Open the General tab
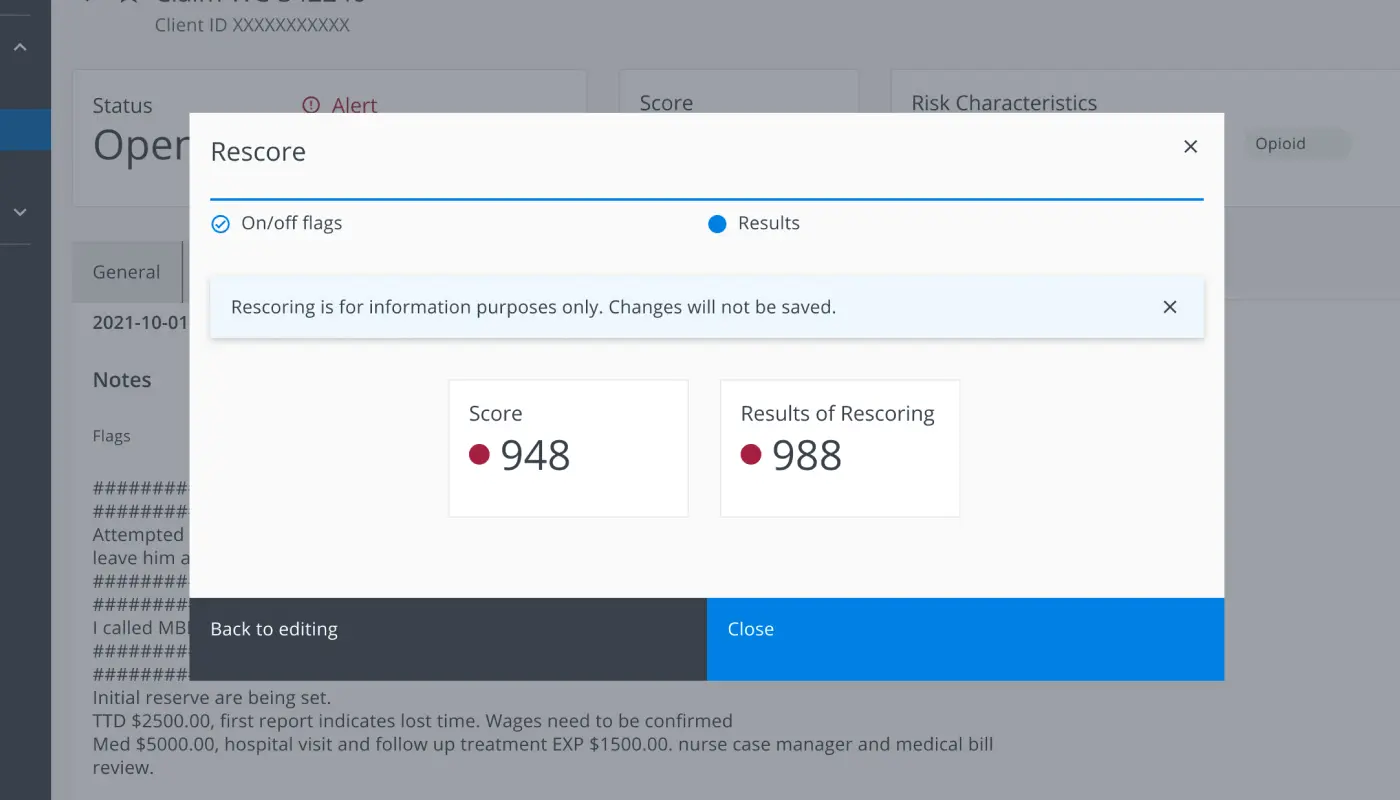Image resolution: width=1400 pixels, height=800 pixels. coord(126,272)
